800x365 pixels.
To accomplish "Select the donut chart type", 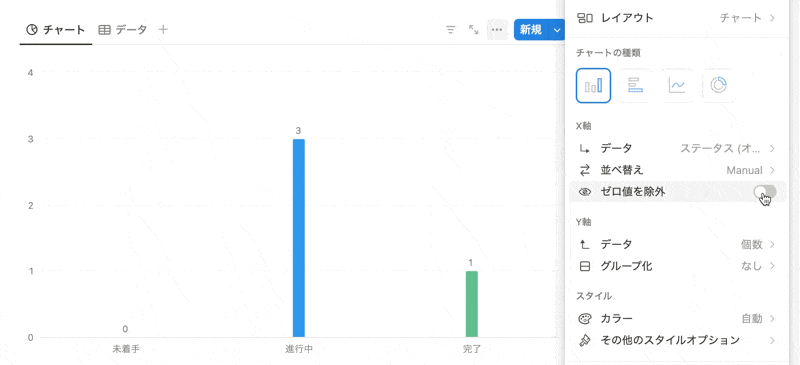I will pyautogui.click(x=719, y=86).
